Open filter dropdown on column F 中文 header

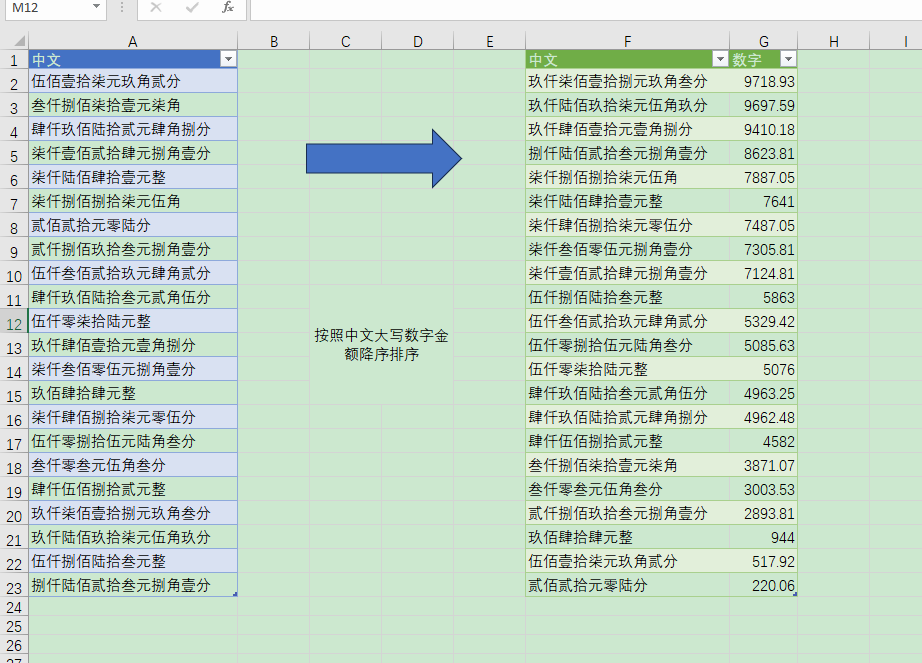pos(720,59)
